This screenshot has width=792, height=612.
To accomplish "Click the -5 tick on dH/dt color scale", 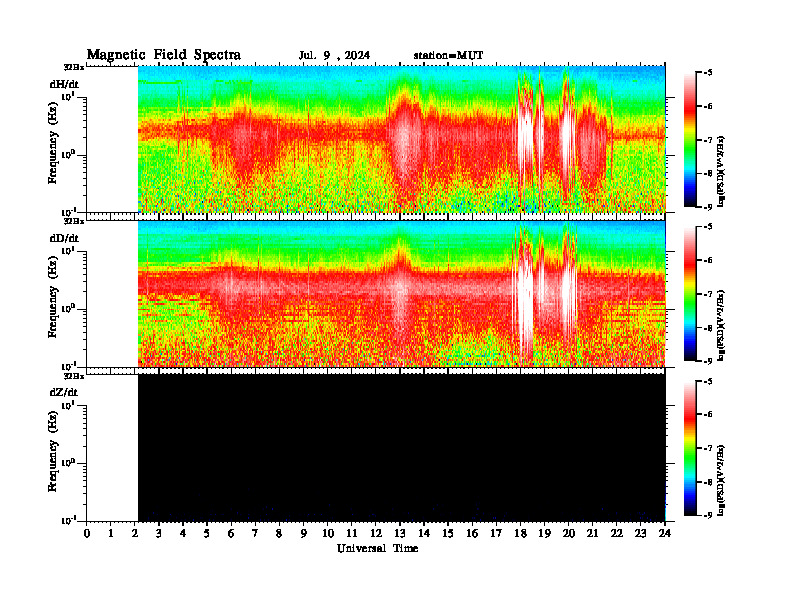I will [707, 73].
